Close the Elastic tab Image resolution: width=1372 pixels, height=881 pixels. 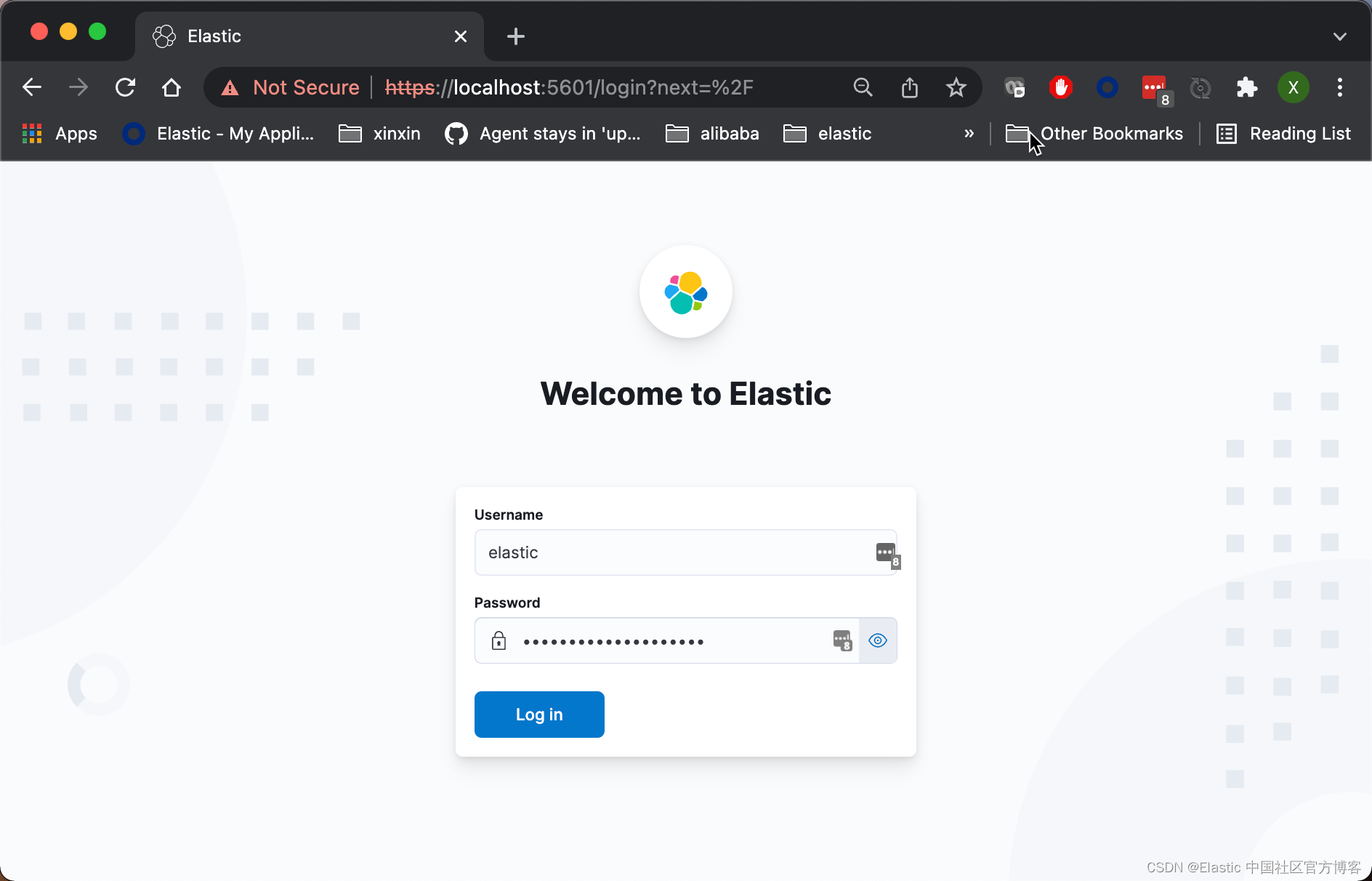click(x=461, y=36)
